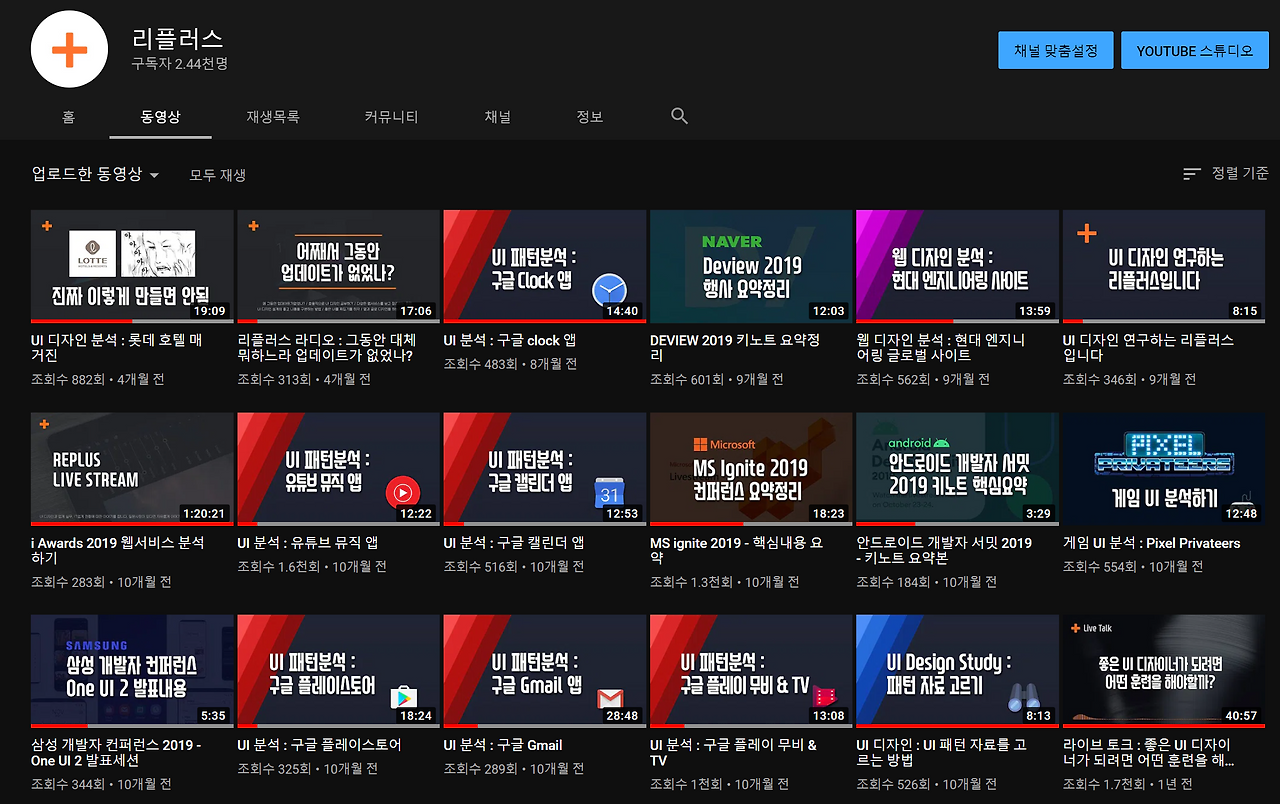Play the 유튜브 뮤직 앱 thumbnail
The height and width of the screenshot is (804, 1280).
(x=338, y=469)
